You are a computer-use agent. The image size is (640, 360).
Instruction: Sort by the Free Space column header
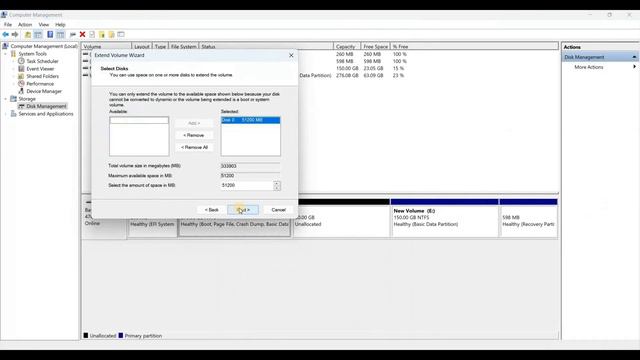click(376, 47)
